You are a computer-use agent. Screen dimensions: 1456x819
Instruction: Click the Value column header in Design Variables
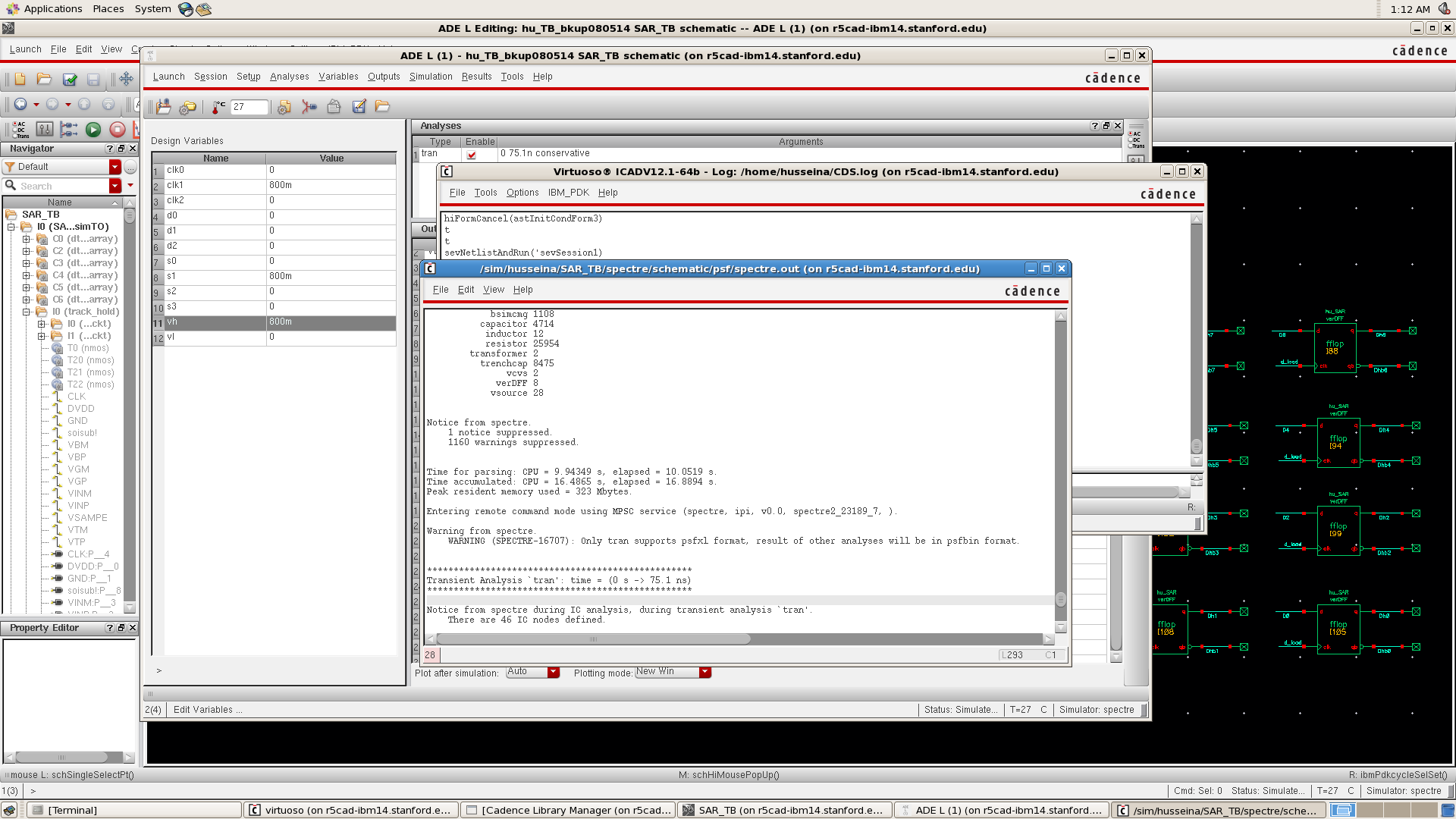[x=331, y=158]
